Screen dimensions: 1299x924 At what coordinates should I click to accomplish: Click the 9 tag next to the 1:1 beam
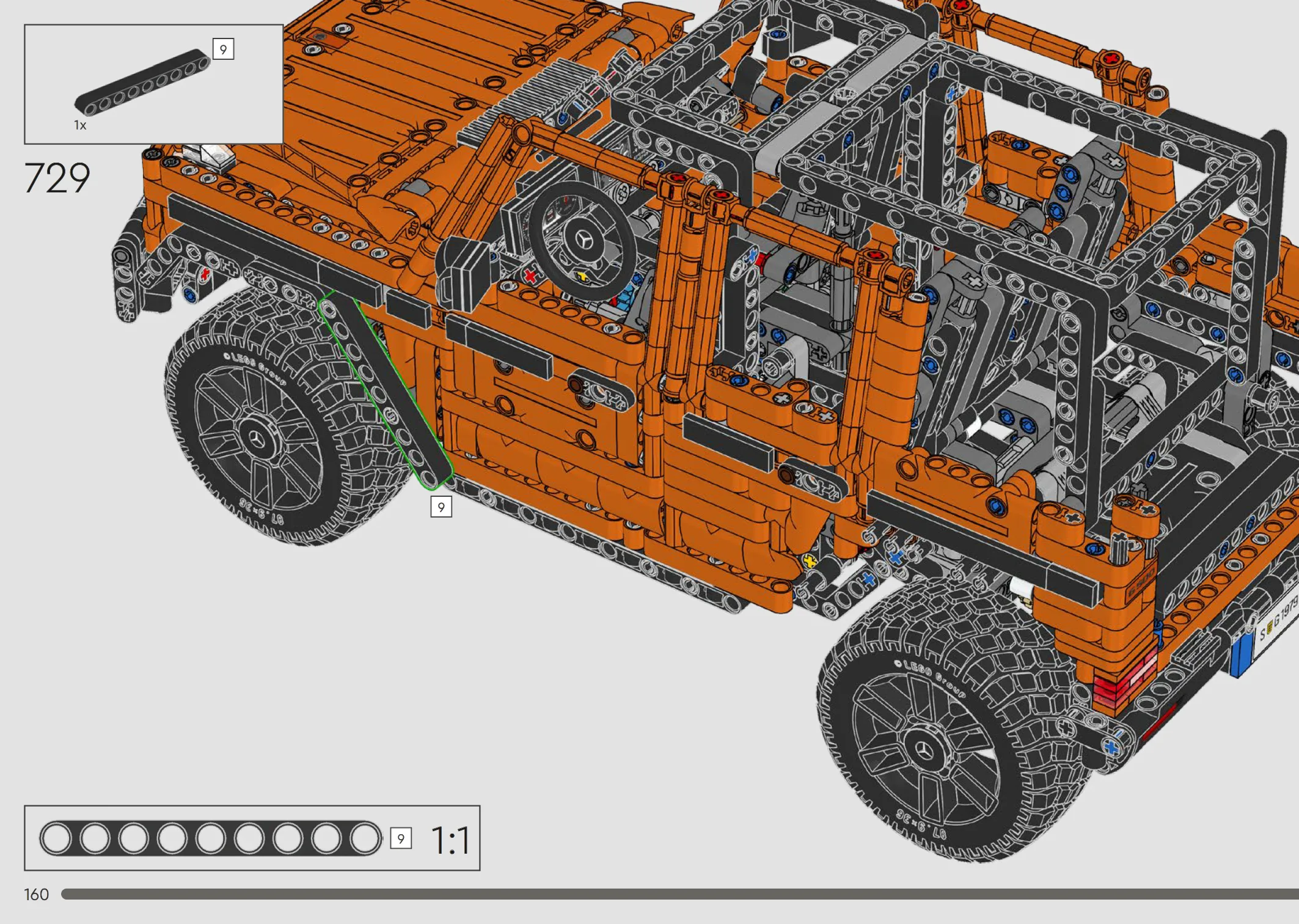pos(401,838)
